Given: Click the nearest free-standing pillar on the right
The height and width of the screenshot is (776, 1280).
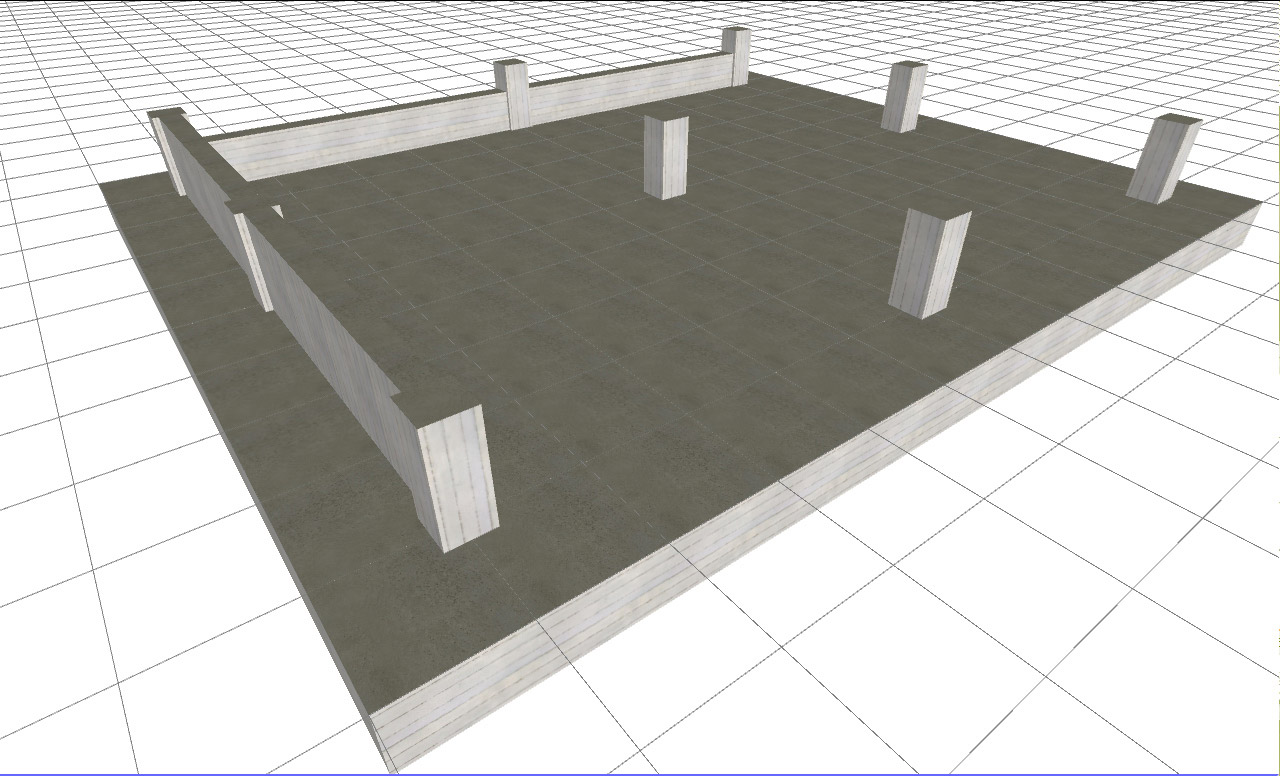Looking at the screenshot, I should coord(929,264).
